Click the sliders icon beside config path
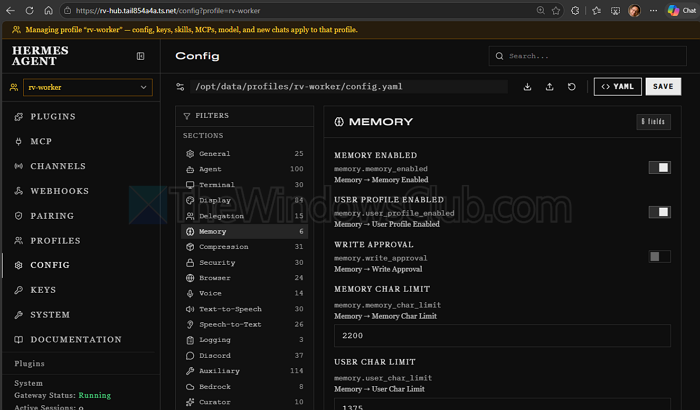700x410 pixels. click(180, 87)
